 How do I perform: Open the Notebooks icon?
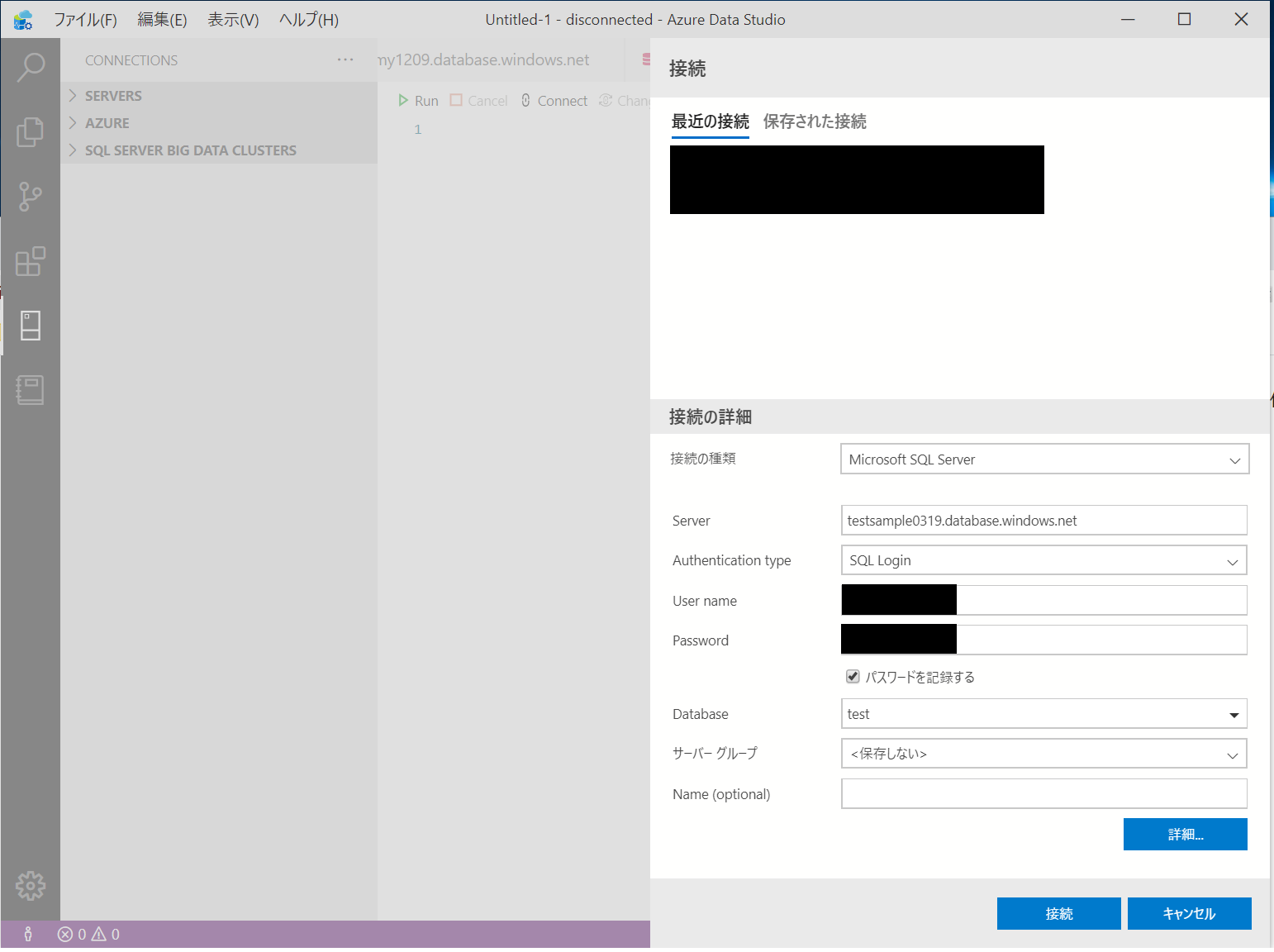(x=31, y=389)
